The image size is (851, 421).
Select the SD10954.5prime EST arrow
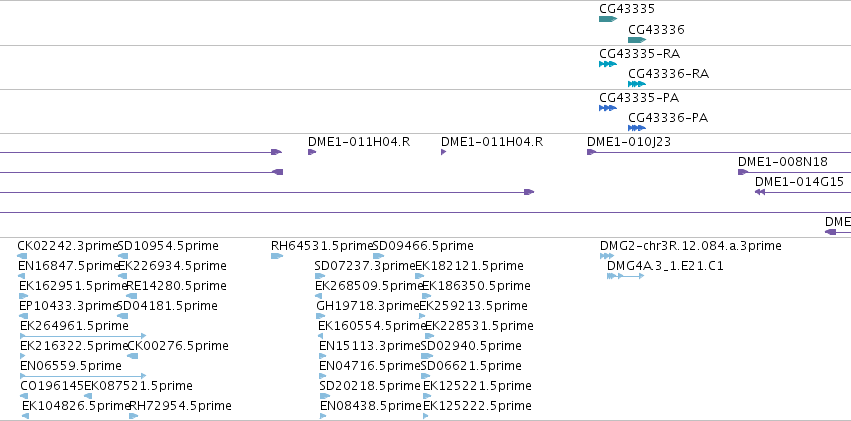tap(123, 256)
